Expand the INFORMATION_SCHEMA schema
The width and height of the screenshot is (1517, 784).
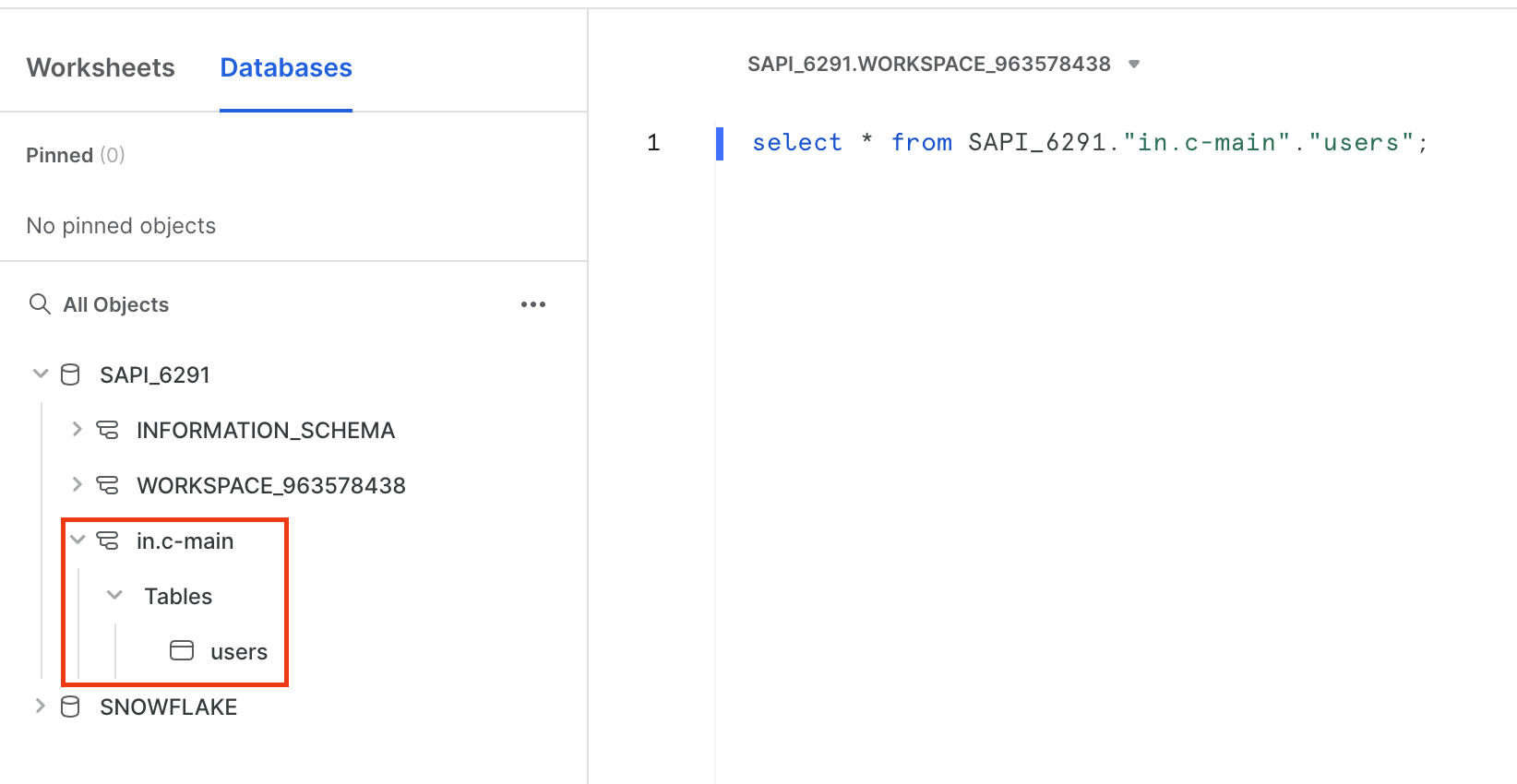point(77,429)
